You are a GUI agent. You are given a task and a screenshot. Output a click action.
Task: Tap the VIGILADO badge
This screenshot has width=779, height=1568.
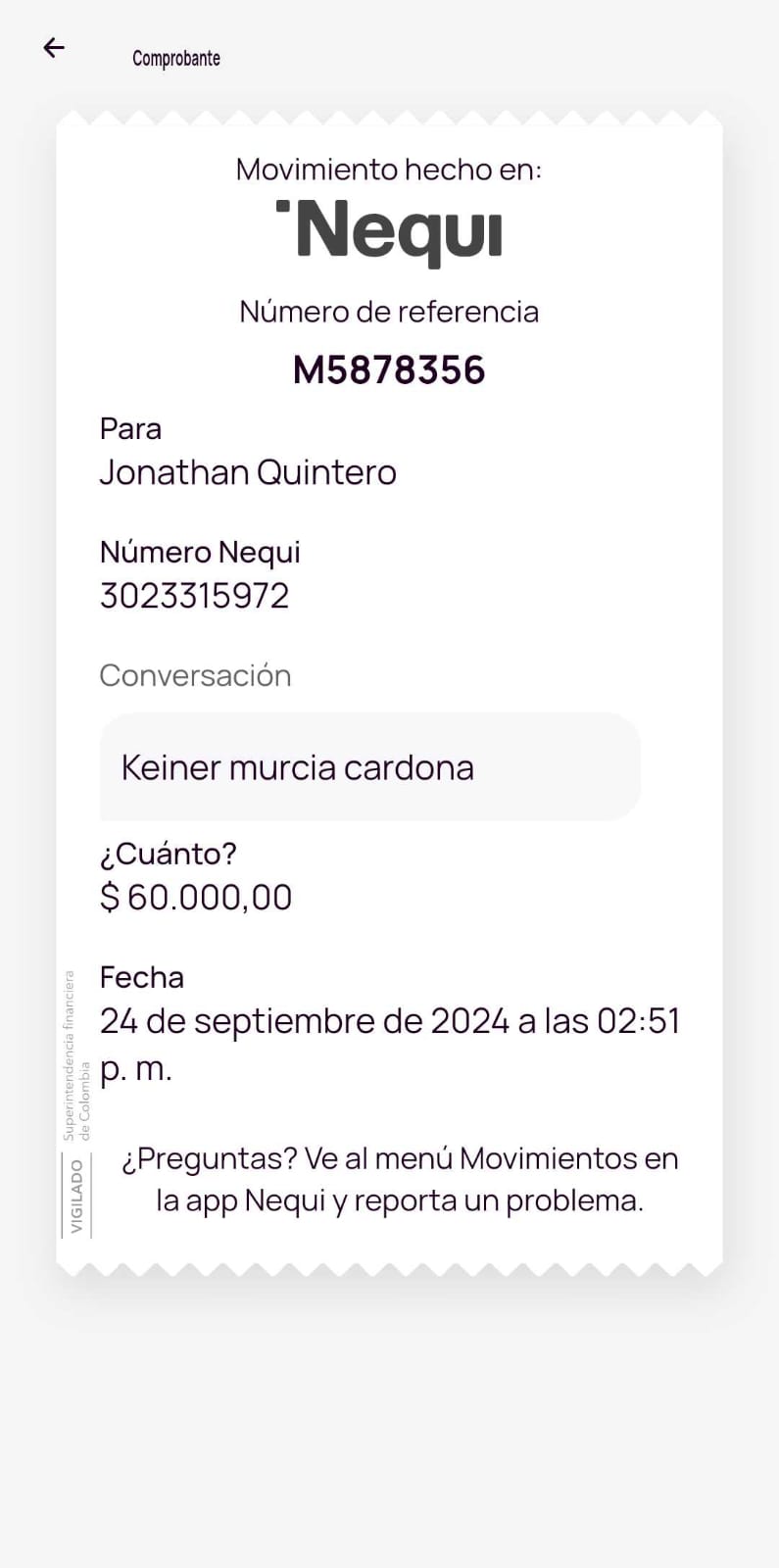point(76,1196)
